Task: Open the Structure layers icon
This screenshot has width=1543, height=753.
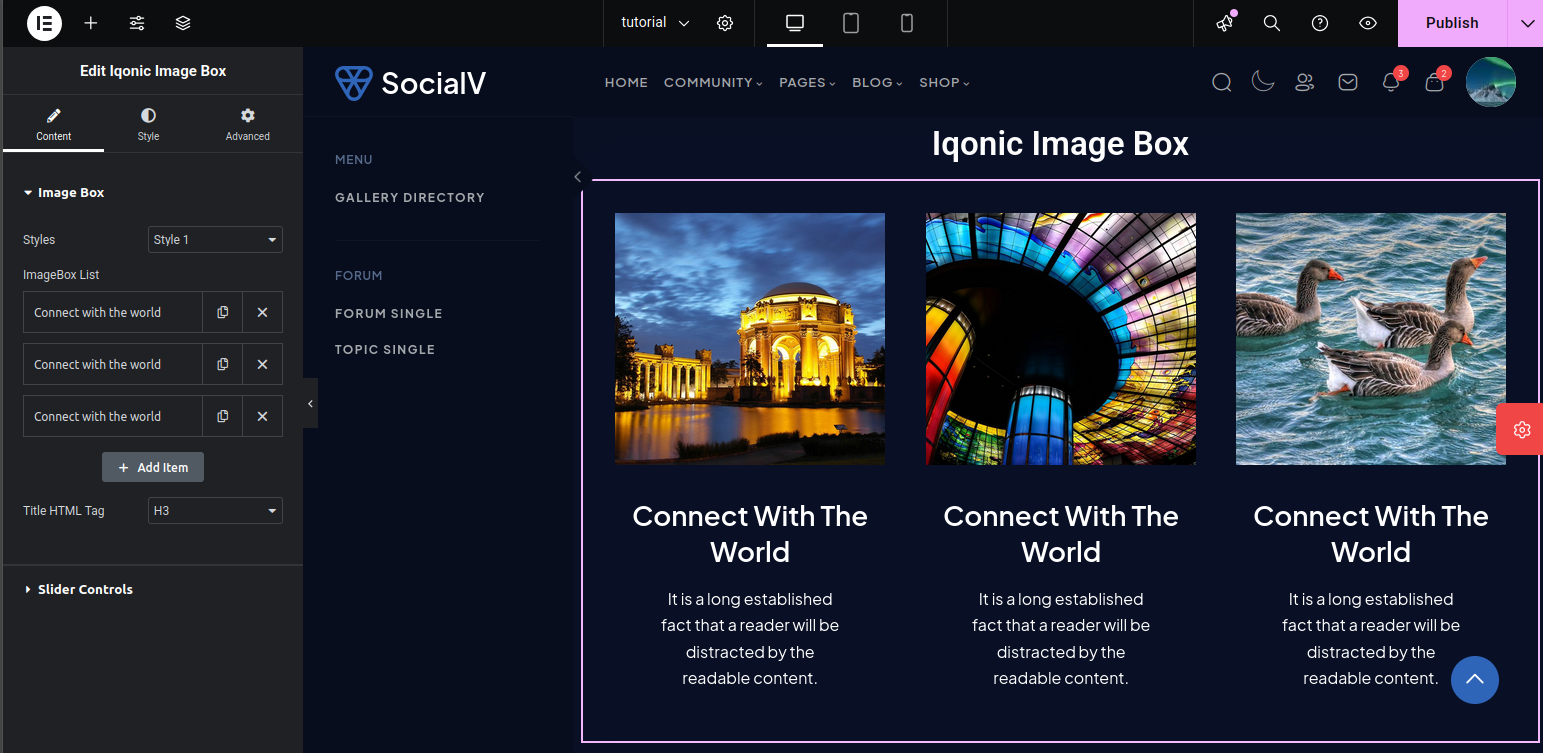Action: 183,22
